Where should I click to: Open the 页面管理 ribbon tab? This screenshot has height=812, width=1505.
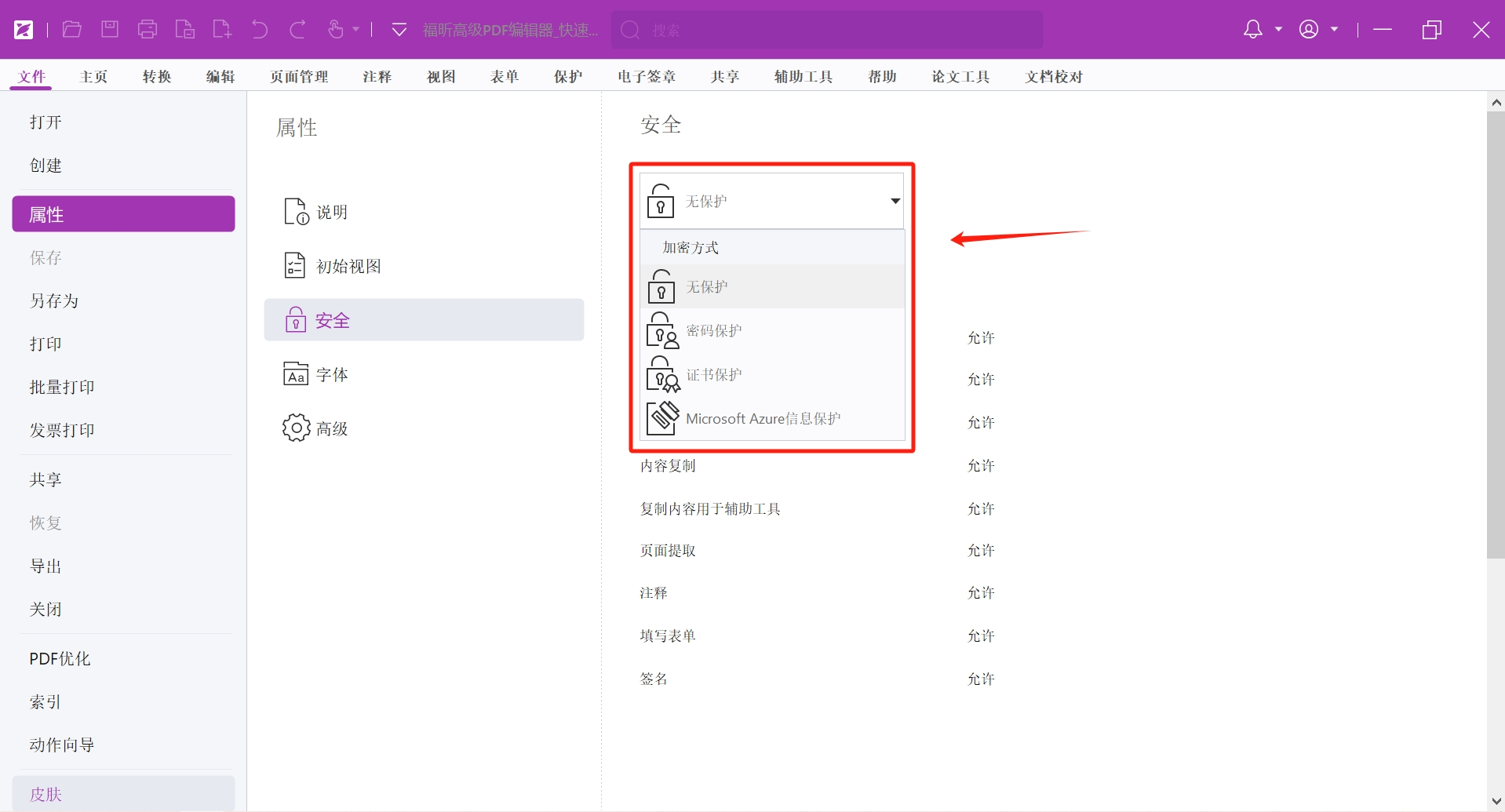pyautogui.click(x=299, y=77)
